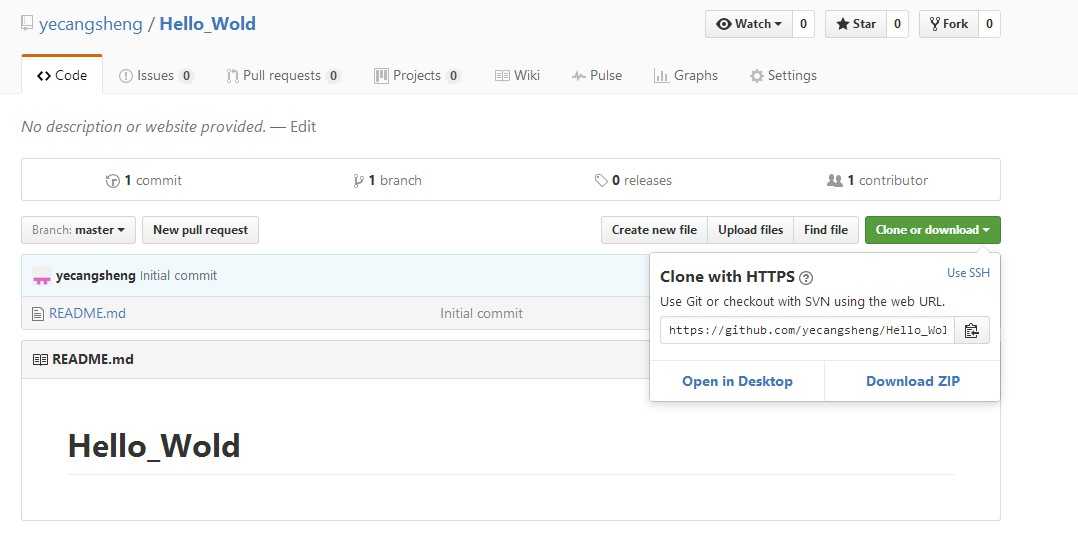This screenshot has height=559, width=1078.
Task: Open Initial commit link in README.md row
Action: (481, 314)
